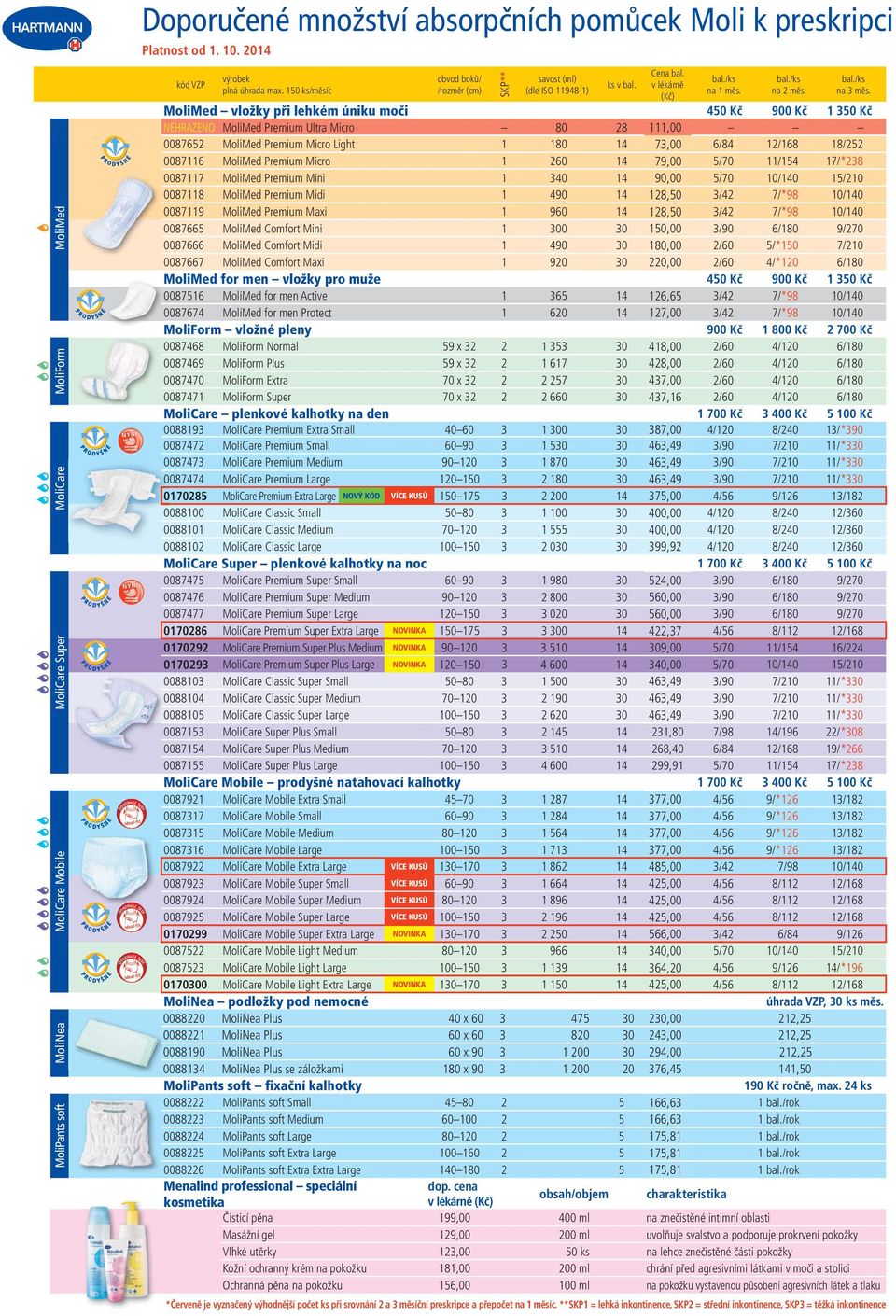Click 'Kožní ochranný krém na pokožku'
Screen dimensions: 896x1316
tap(294, 1268)
